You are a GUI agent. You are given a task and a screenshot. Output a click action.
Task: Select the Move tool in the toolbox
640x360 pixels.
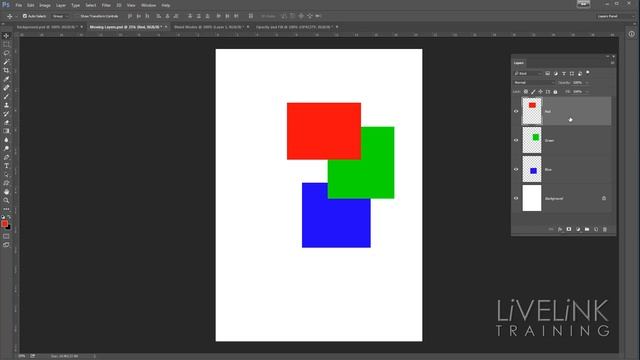[6, 36]
